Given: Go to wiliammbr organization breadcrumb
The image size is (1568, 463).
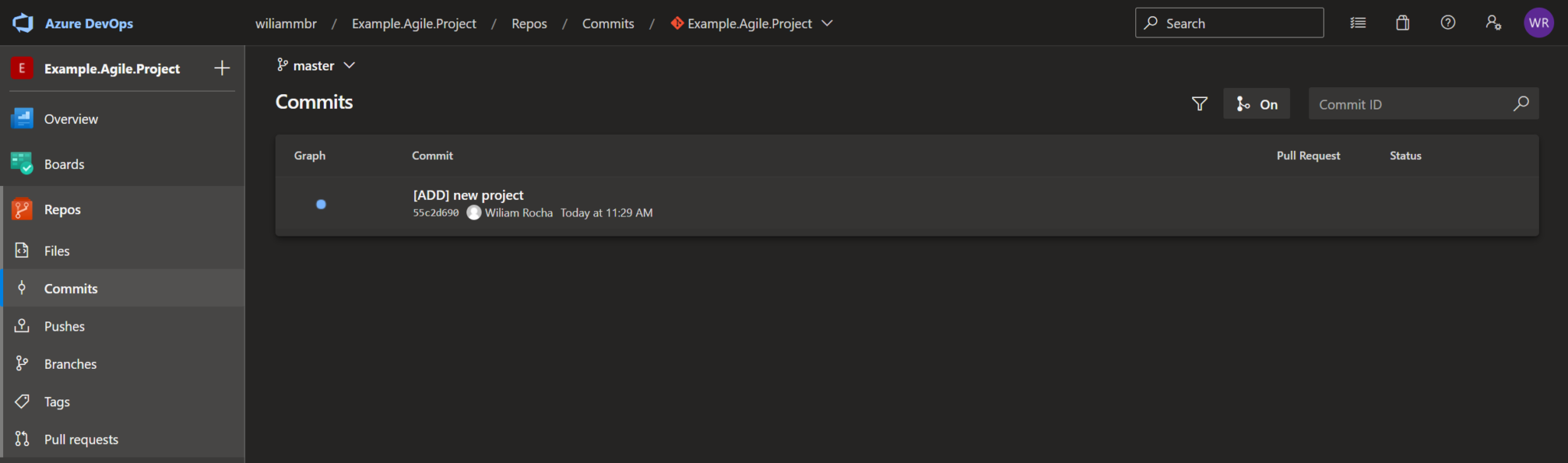Looking at the screenshot, I should [x=286, y=24].
